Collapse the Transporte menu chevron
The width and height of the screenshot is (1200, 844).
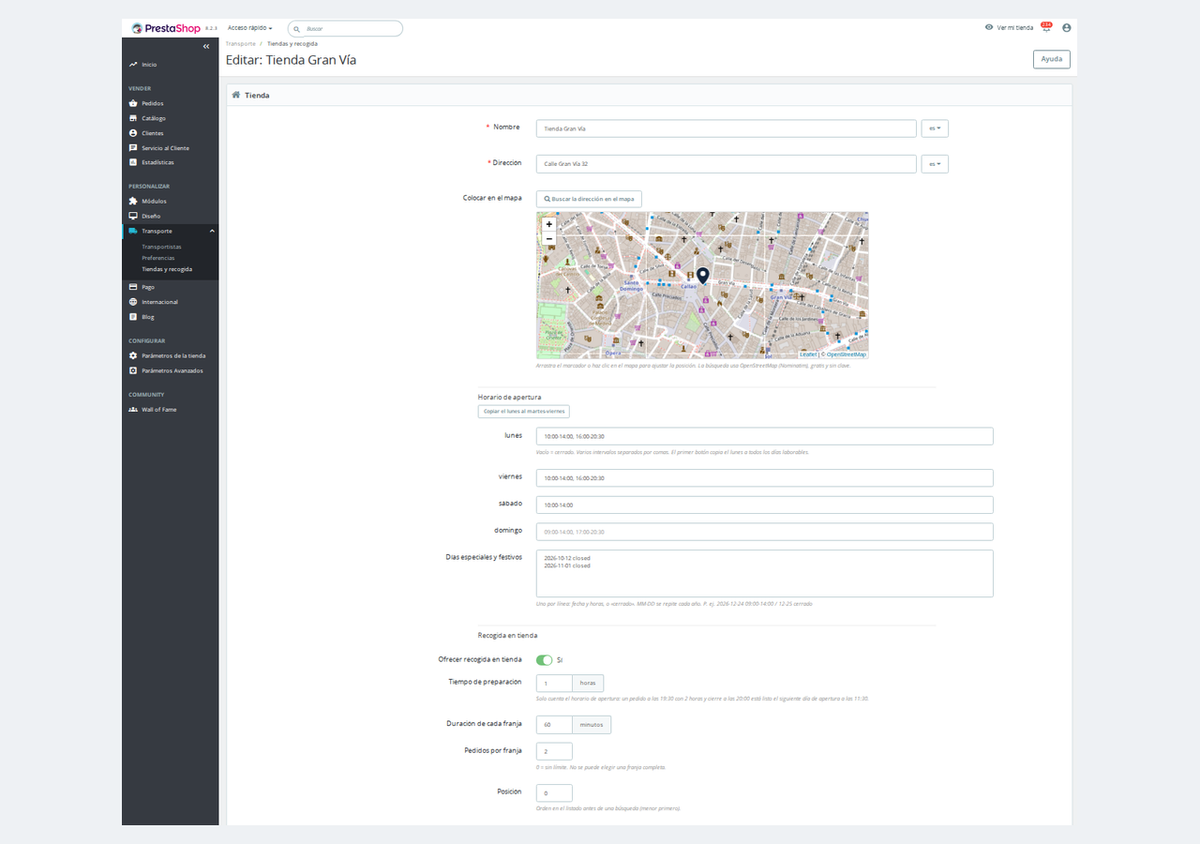coord(211,231)
